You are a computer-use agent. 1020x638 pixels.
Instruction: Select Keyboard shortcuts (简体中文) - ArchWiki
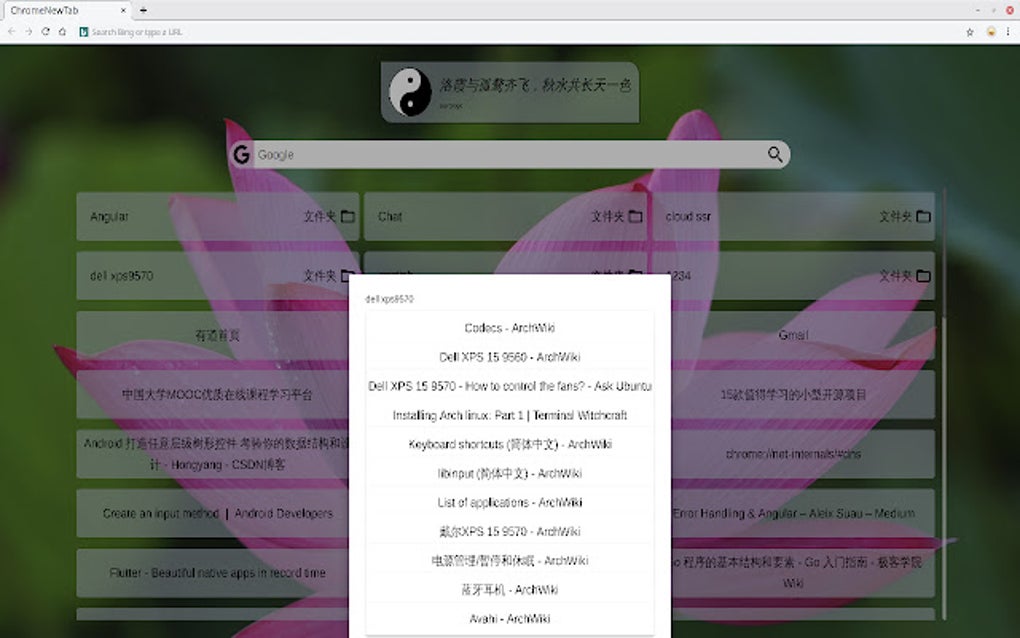509,444
